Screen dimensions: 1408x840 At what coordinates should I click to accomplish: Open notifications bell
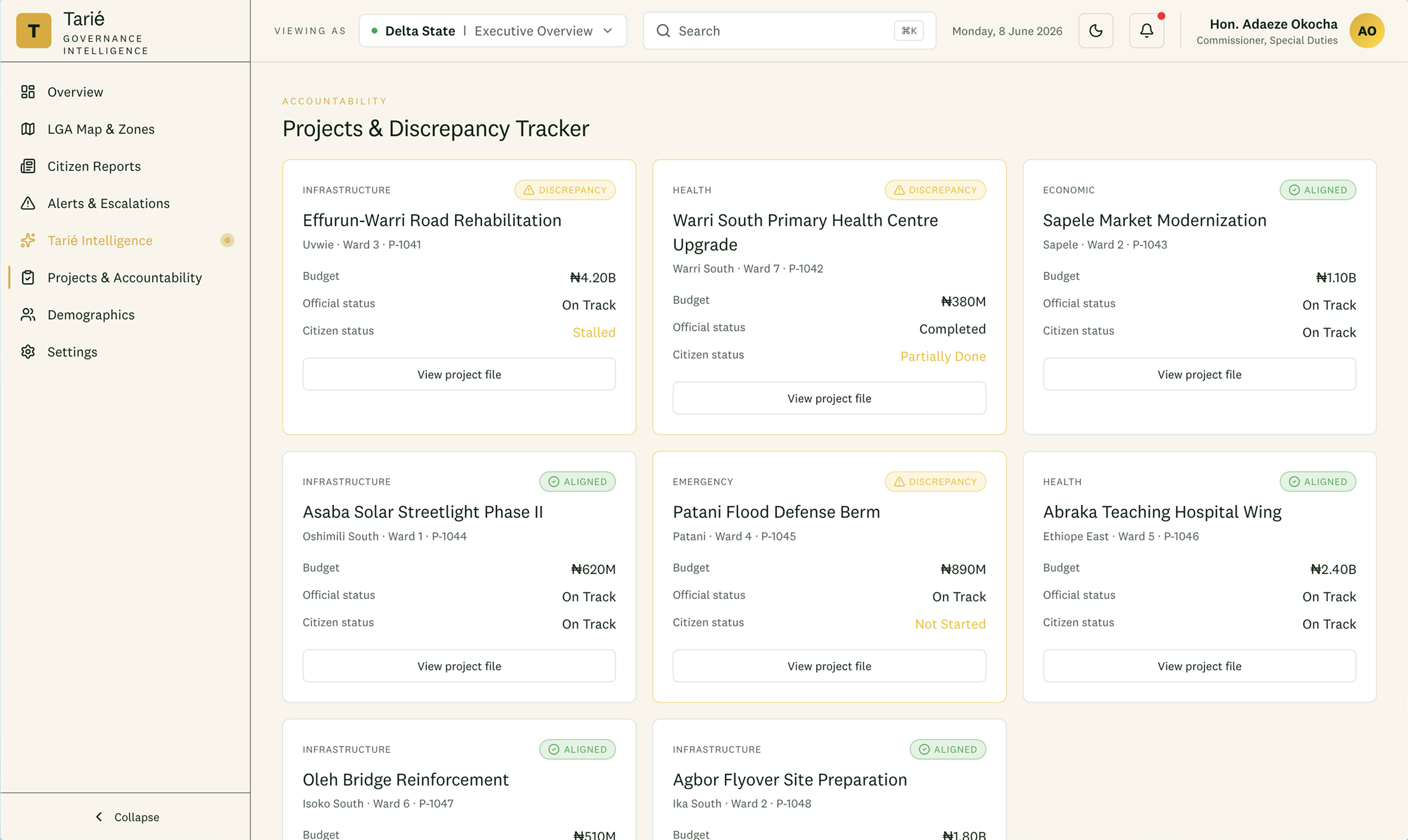click(1146, 31)
